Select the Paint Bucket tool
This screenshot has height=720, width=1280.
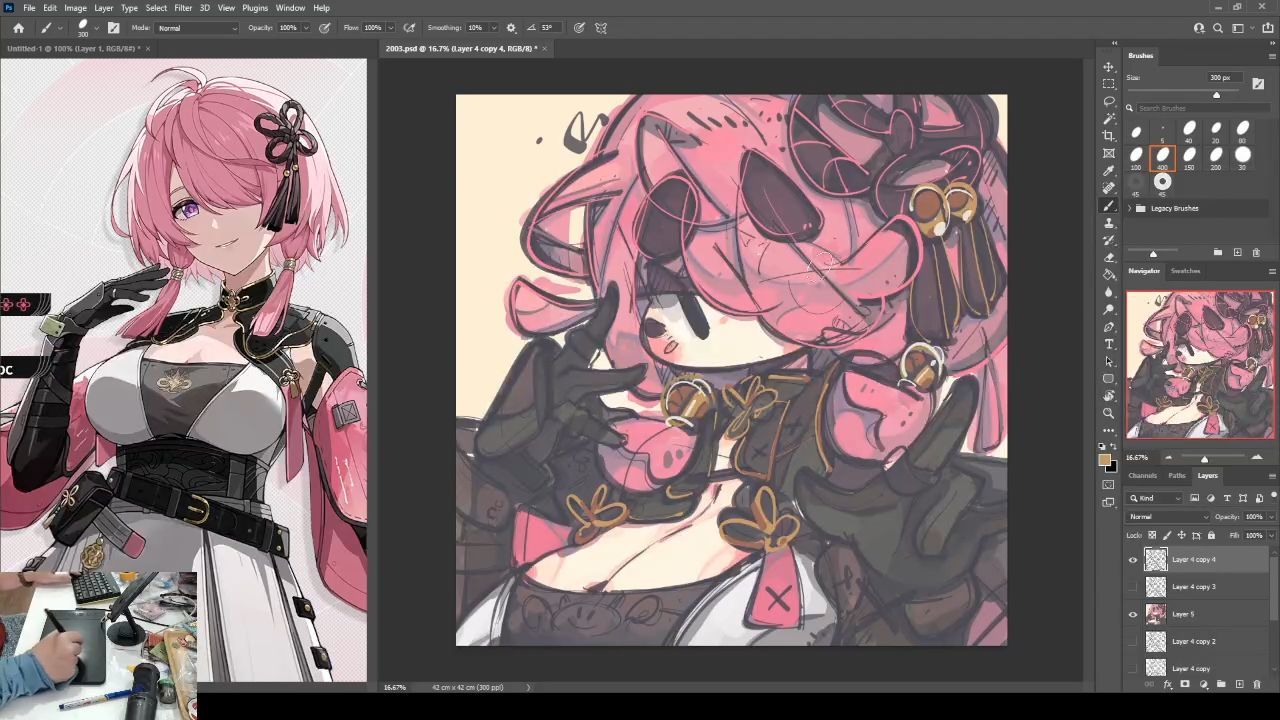[1109, 274]
